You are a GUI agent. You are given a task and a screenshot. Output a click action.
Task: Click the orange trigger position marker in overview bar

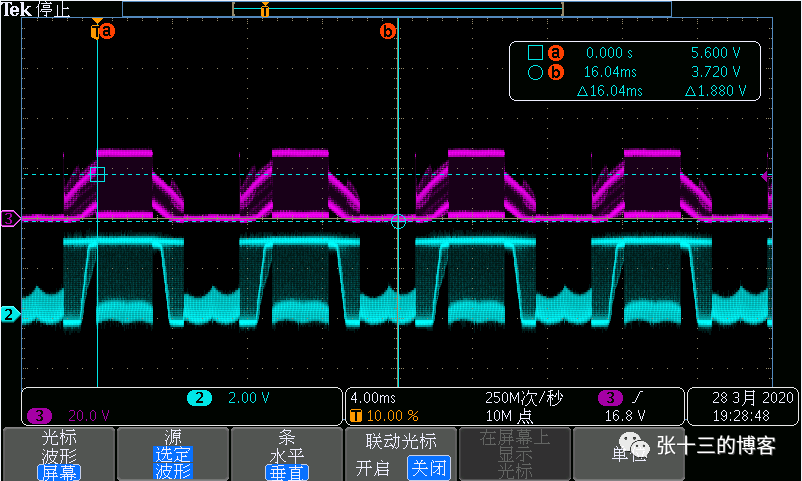pos(264,9)
